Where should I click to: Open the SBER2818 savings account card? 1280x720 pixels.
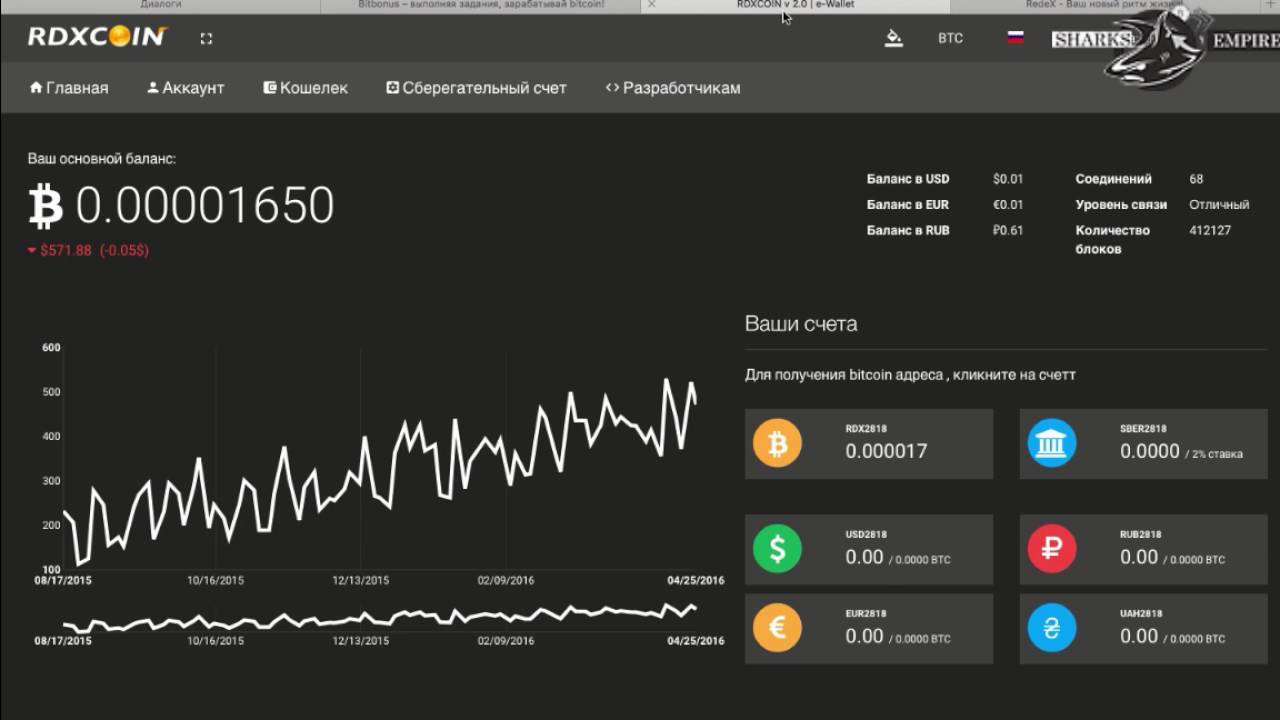tap(1144, 443)
